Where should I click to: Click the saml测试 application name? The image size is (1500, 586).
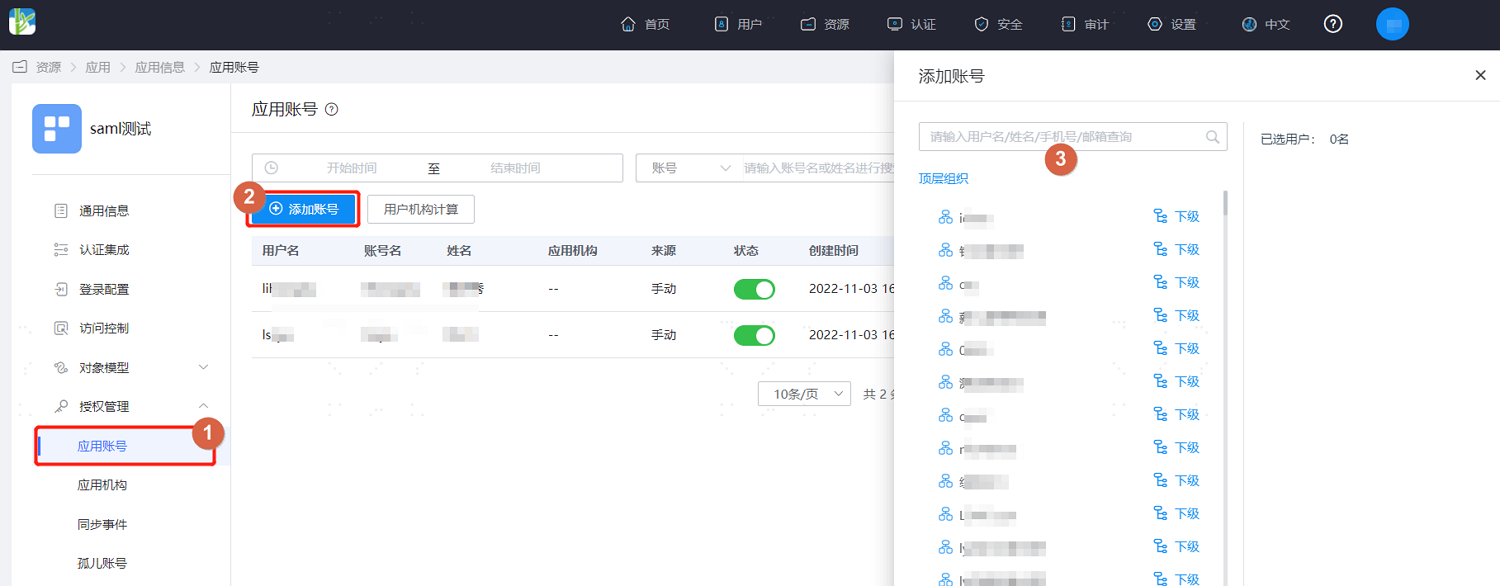click(x=120, y=129)
